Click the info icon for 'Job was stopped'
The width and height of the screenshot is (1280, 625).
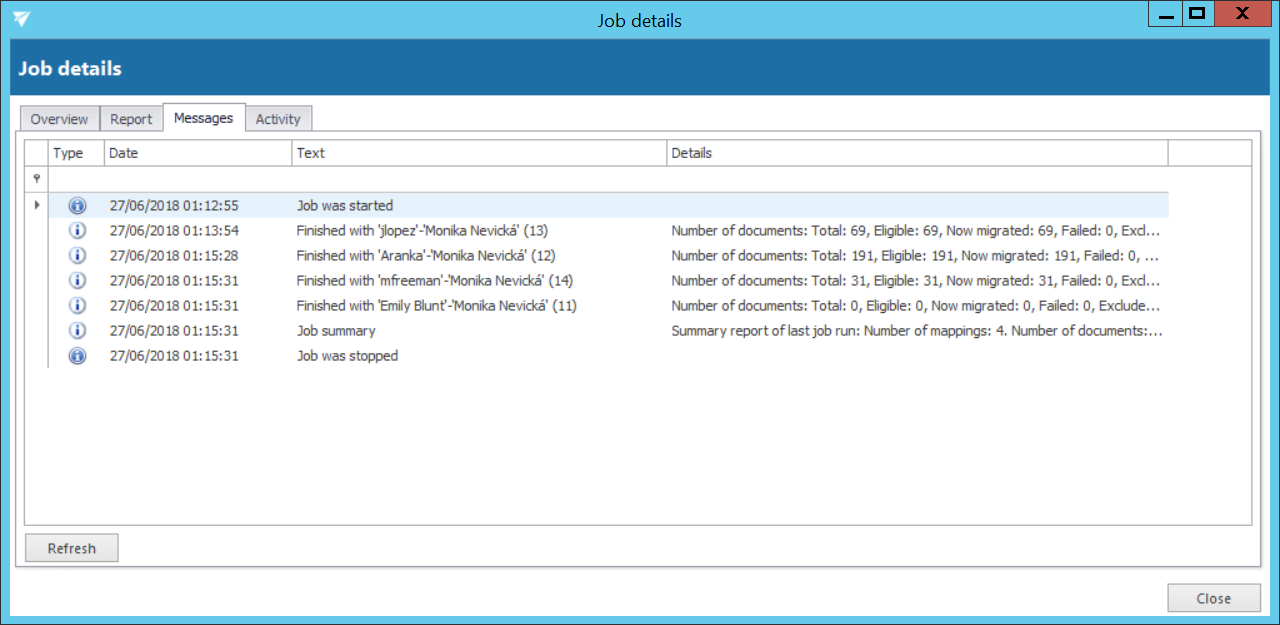point(77,356)
